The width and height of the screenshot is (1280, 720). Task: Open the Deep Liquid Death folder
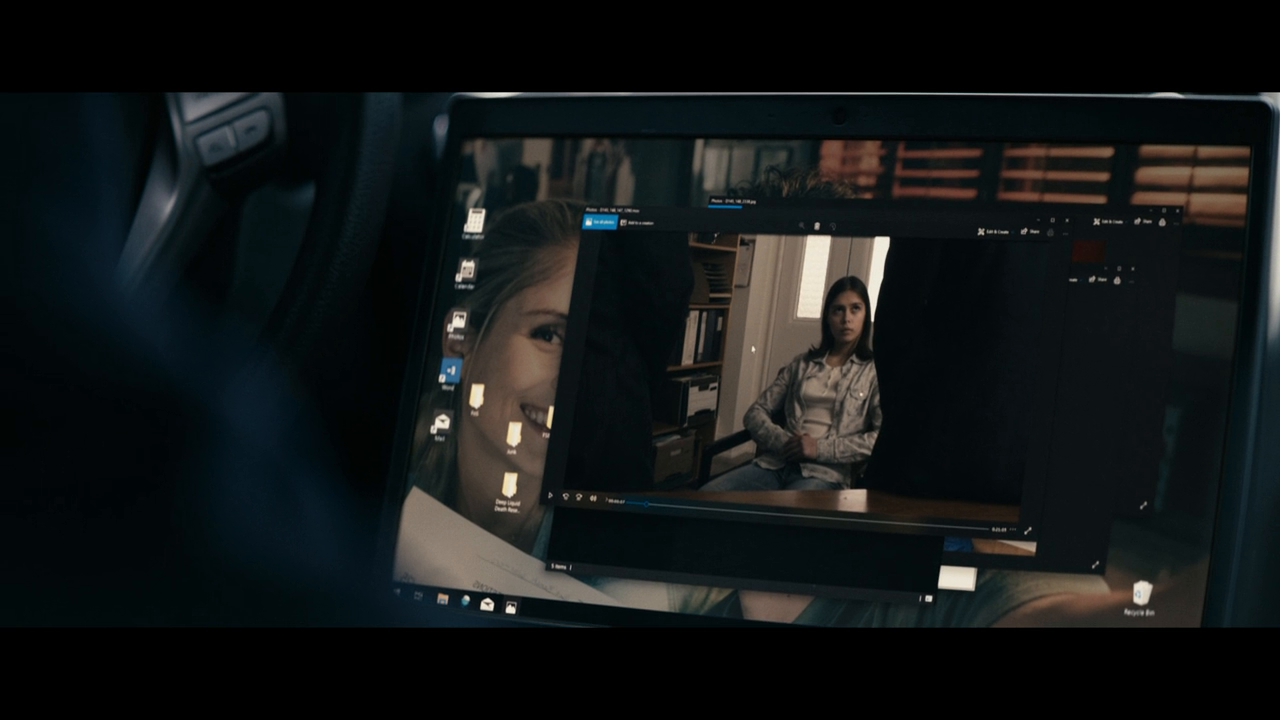[508, 489]
